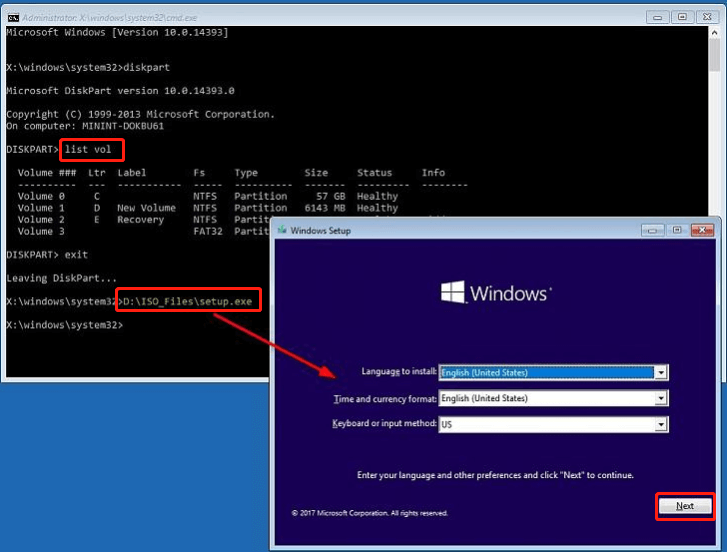Viewport: 727px width, 552px height.
Task: Minimize the Command Prompt window
Action: [659, 17]
